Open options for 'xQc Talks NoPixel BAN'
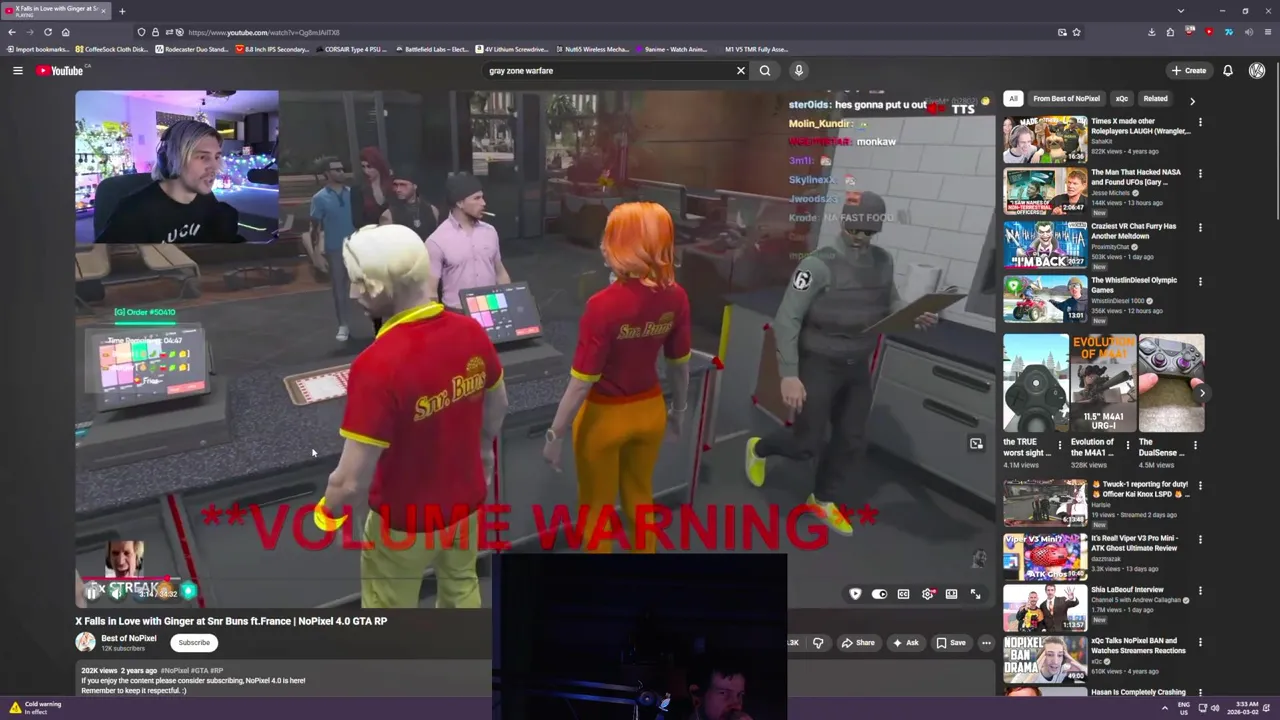The height and width of the screenshot is (720, 1280). coord(1200,642)
